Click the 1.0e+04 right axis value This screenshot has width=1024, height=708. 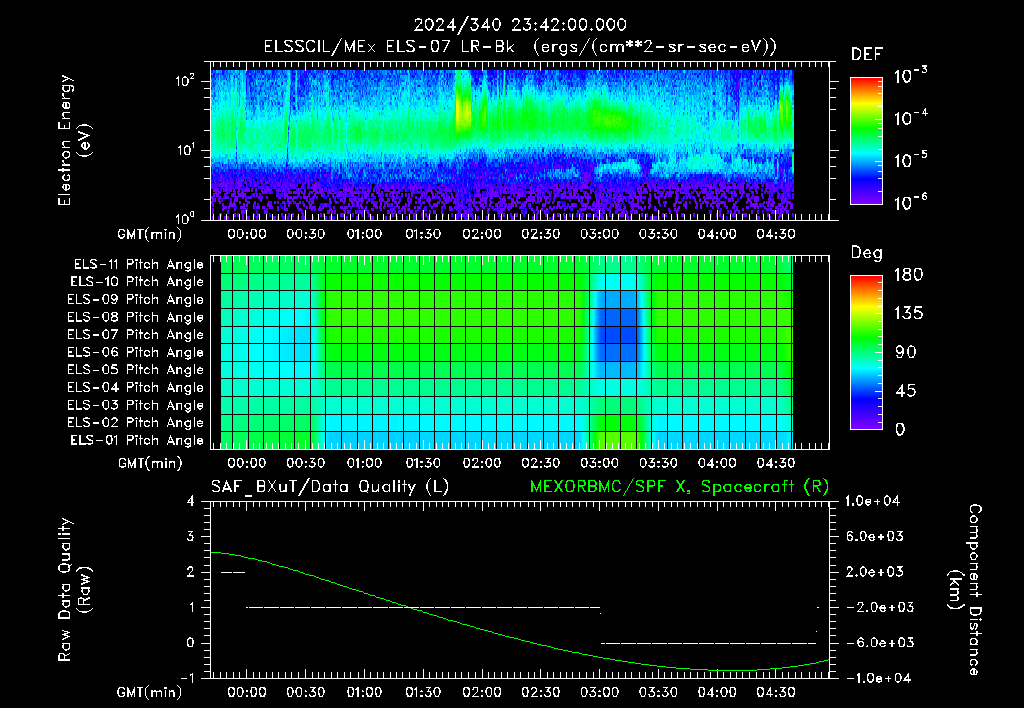click(x=872, y=501)
